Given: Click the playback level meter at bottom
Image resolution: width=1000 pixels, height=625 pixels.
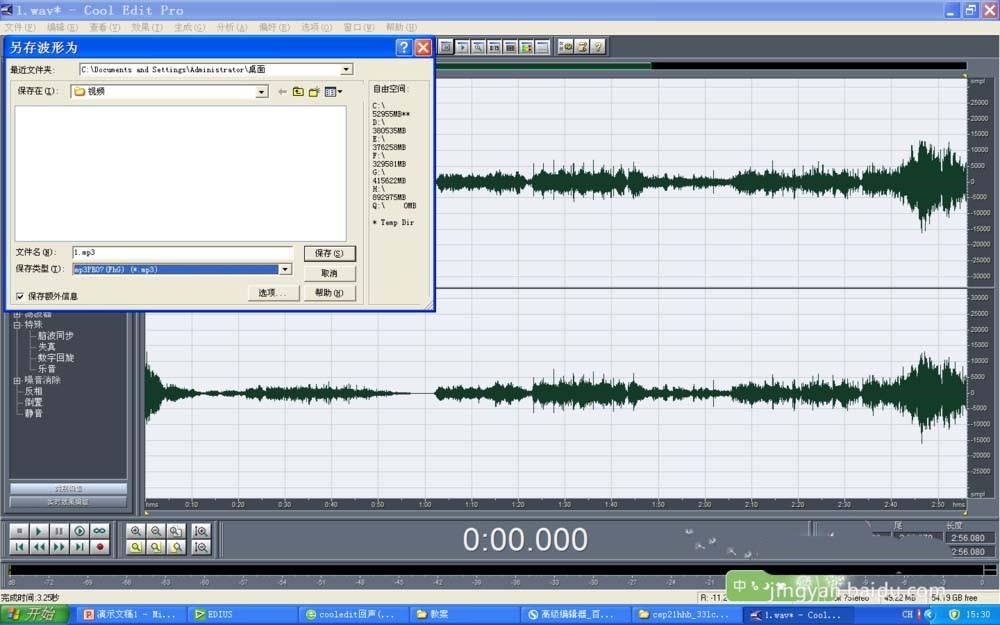Looking at the screenshot, I should coord(400,573).
